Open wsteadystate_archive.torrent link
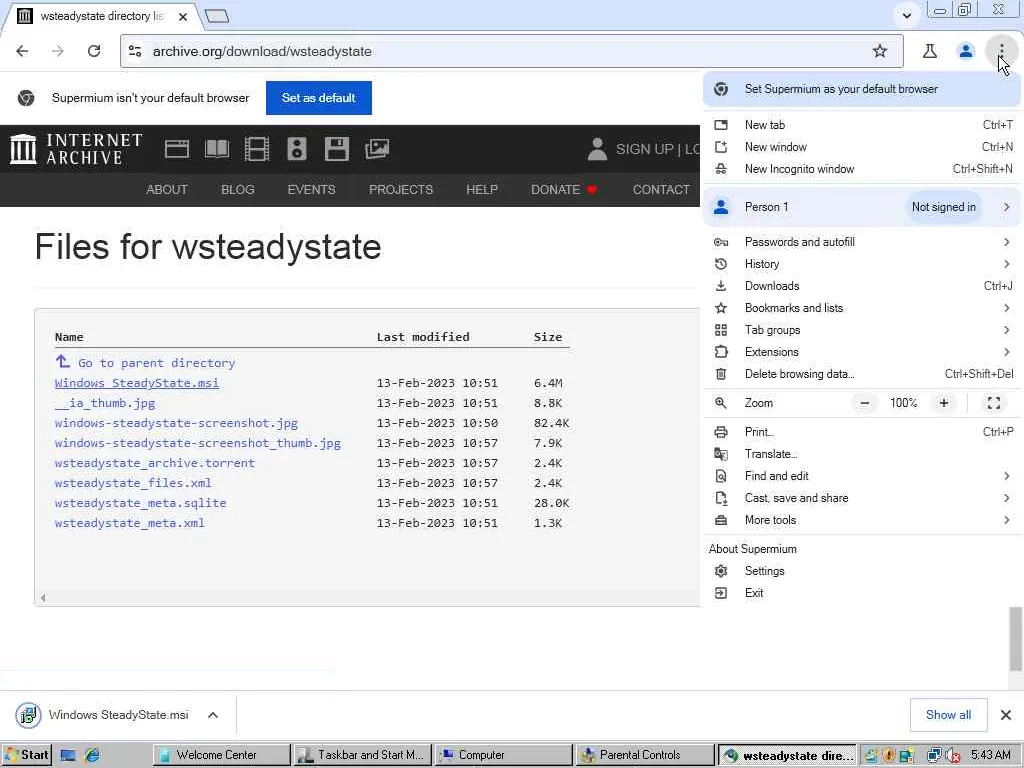The height and width of the screenshot is (768, 1024). (155, 462)
